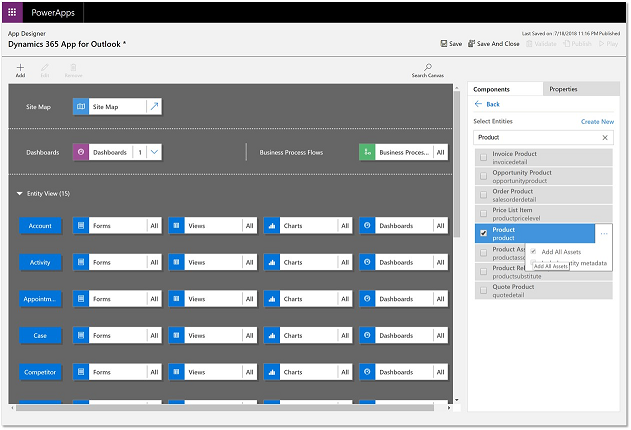Click the Activity row Views icon
Viewport: 631px width, 430px height.
(176, 262)
